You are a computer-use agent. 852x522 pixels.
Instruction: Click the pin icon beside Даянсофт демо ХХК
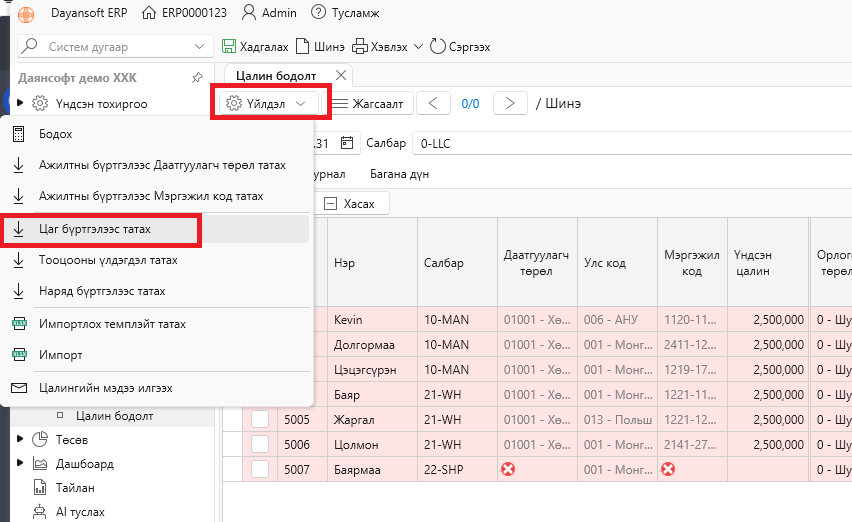tap(197, 78)
